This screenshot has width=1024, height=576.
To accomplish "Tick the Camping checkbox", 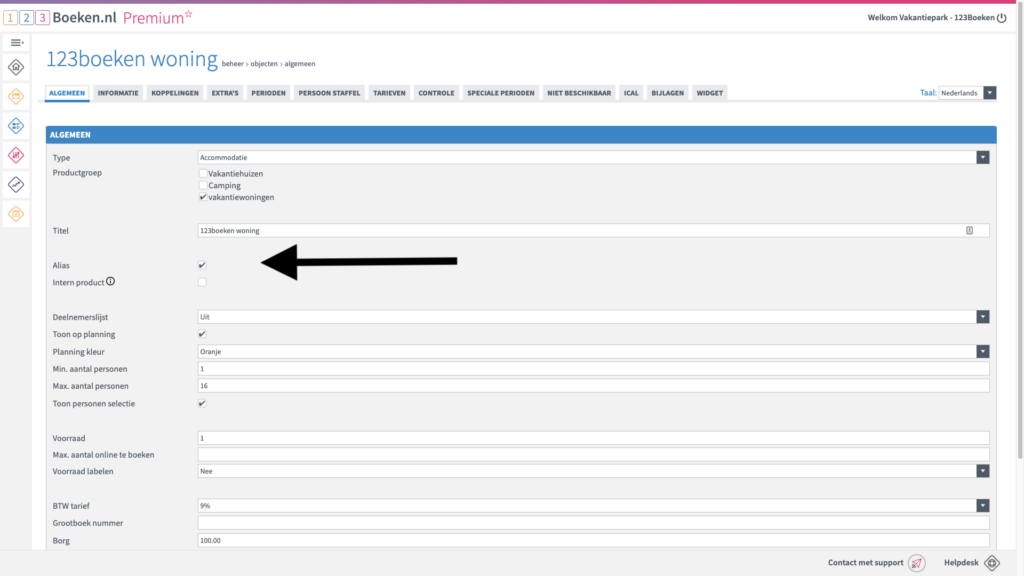I will pyautogui.click(x=203, y=185).
